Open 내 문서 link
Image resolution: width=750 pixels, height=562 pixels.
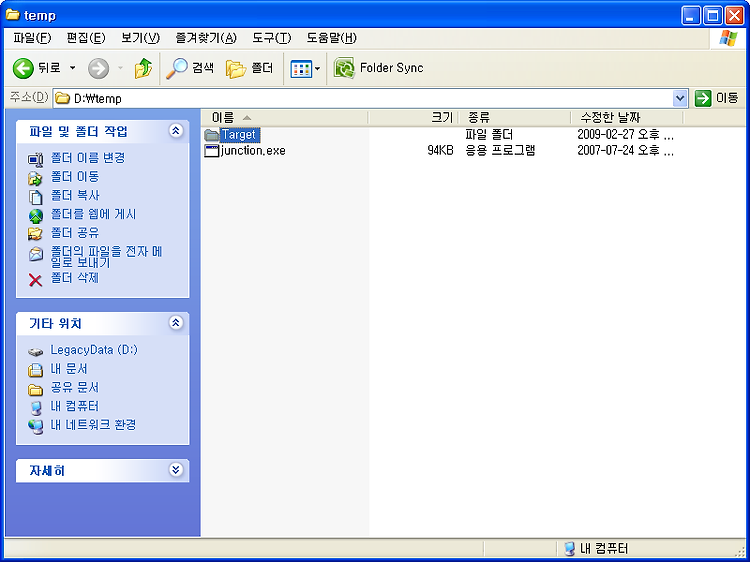coord(69,369)
